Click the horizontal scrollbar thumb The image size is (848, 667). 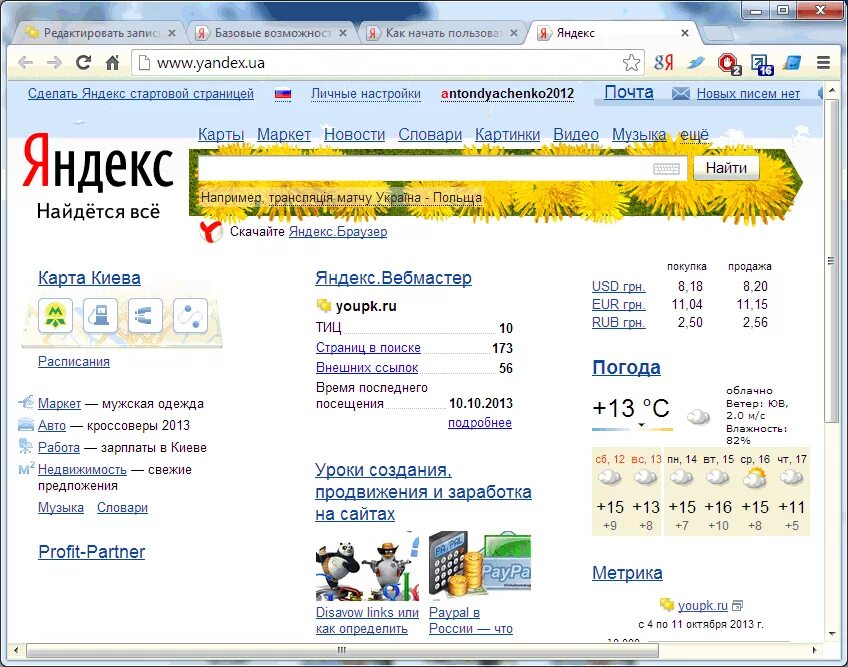pyautogui.click(x=342, y=650)
